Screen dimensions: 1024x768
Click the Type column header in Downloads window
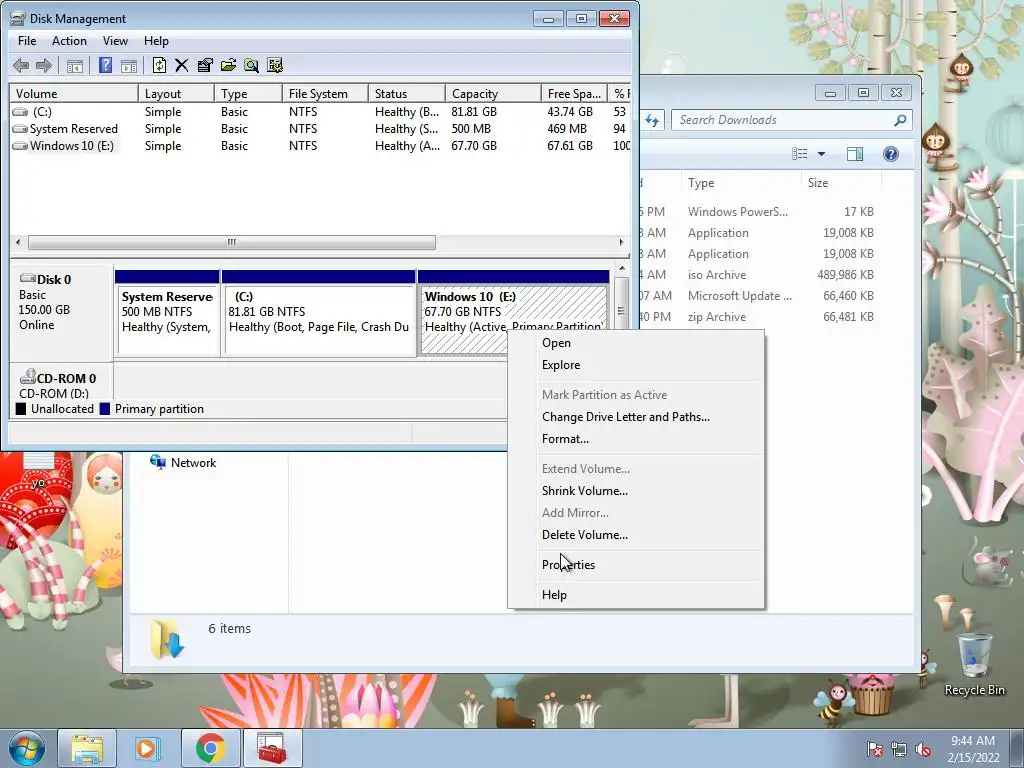(741, 183)
